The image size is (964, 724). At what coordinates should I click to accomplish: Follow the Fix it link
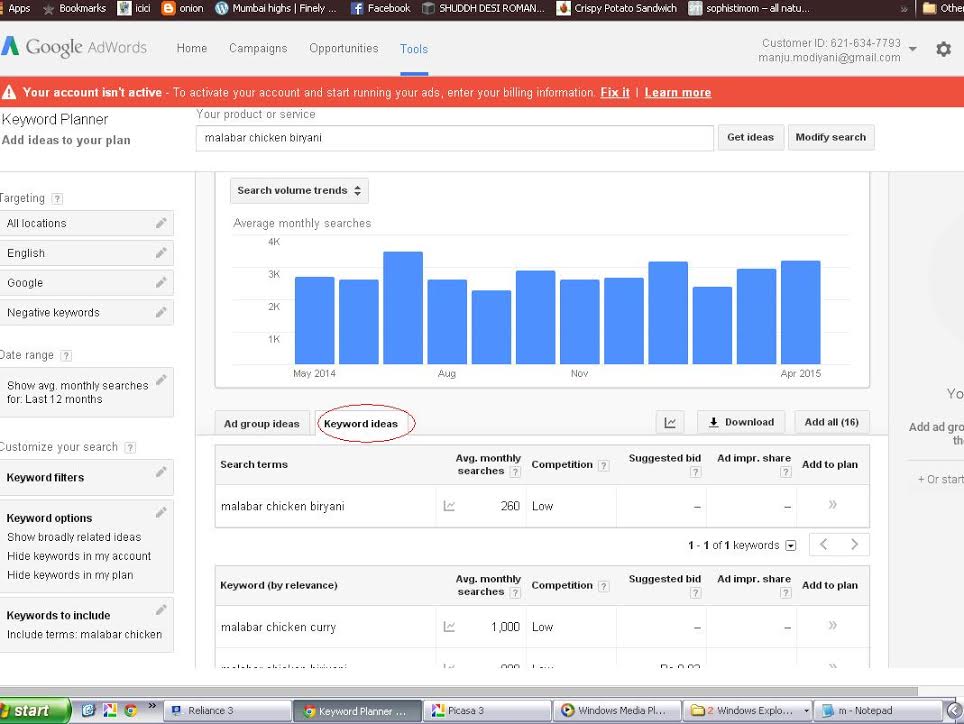pyautogui.click(x=615, y=92)
